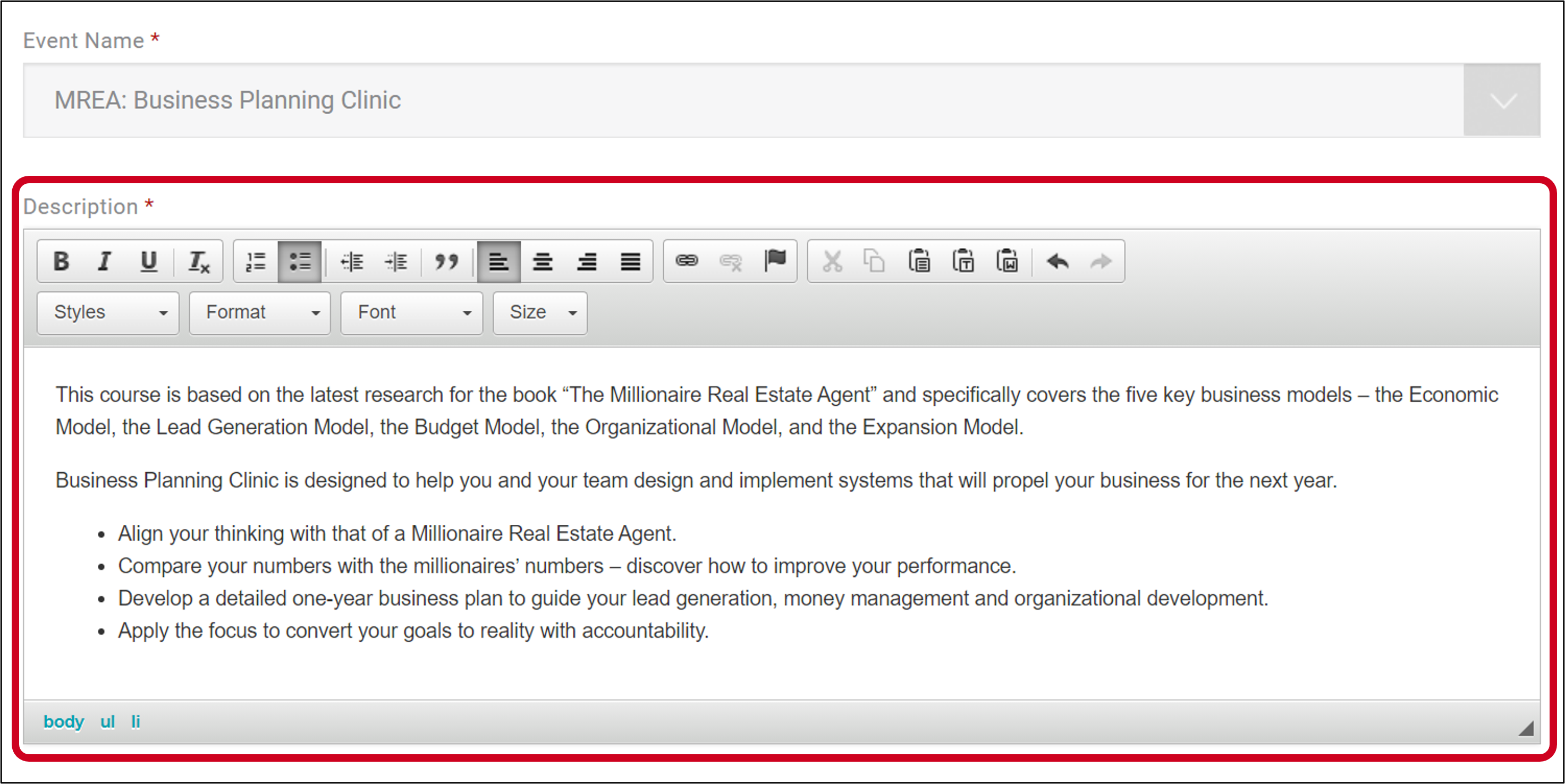Toggle align left

(499, 262)
